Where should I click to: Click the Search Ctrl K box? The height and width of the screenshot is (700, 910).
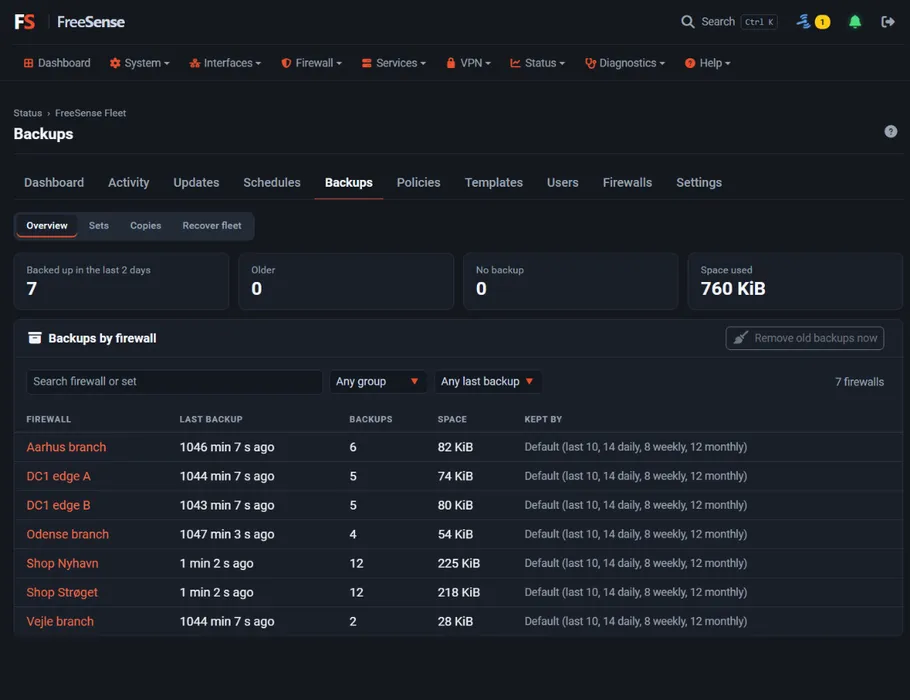coord(729,22)
